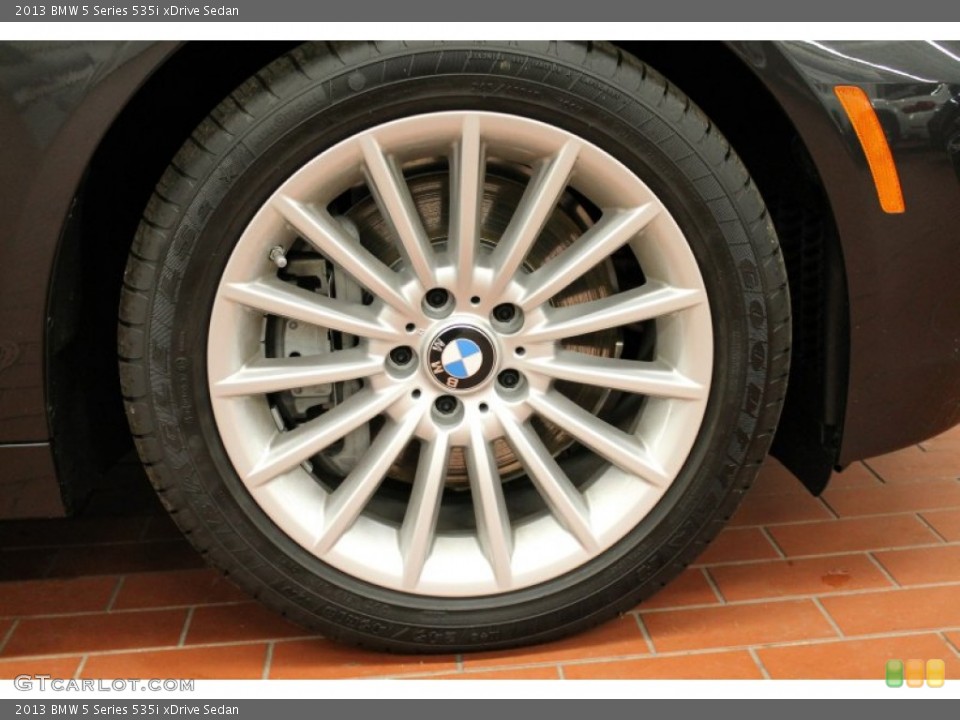Click the green-orange-yellow squares logo icon
960x720 pixels.
[x=915, y=673]
